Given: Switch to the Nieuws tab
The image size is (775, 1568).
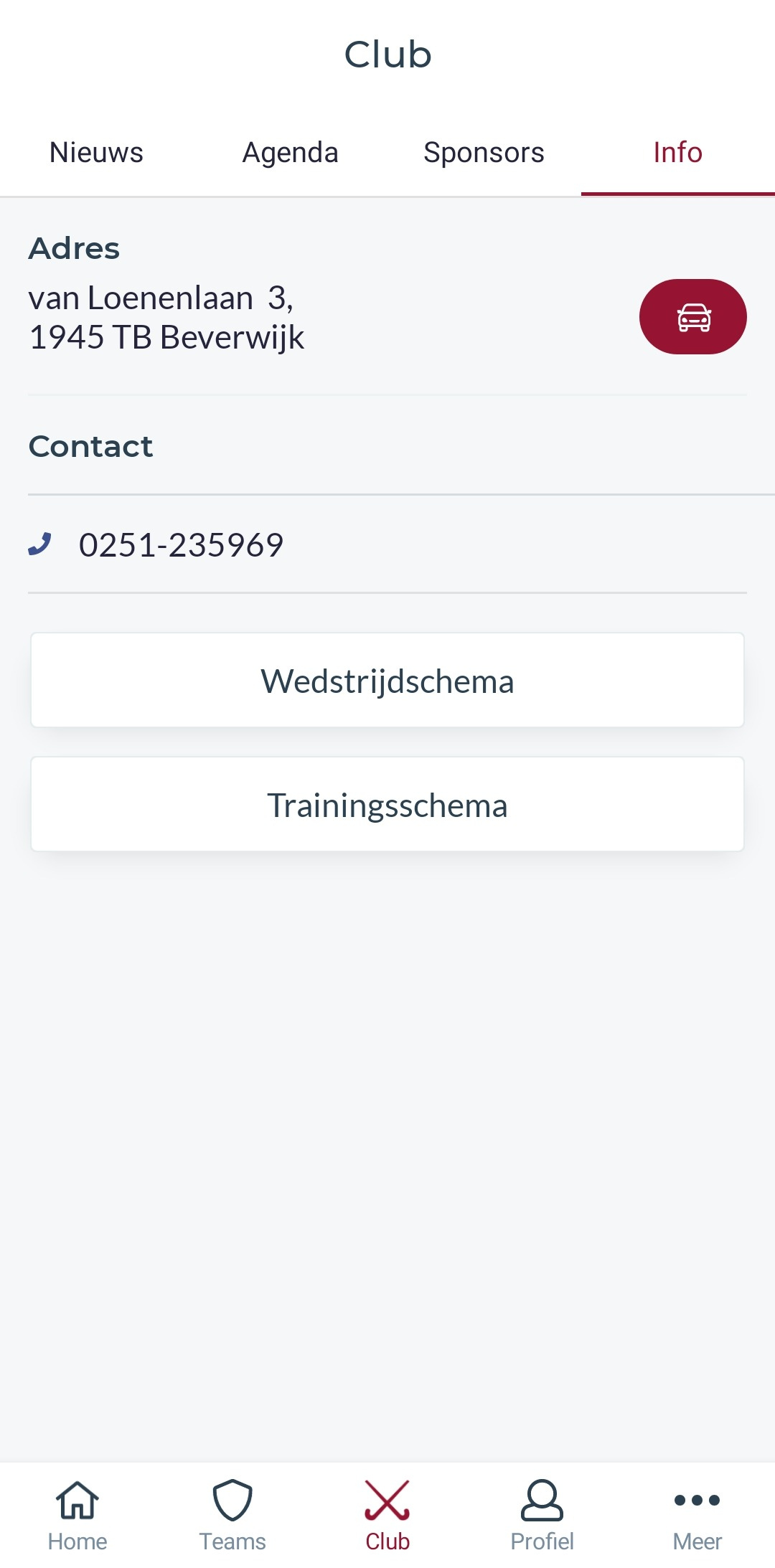Looking at the screenshot, I should (96, 153).
